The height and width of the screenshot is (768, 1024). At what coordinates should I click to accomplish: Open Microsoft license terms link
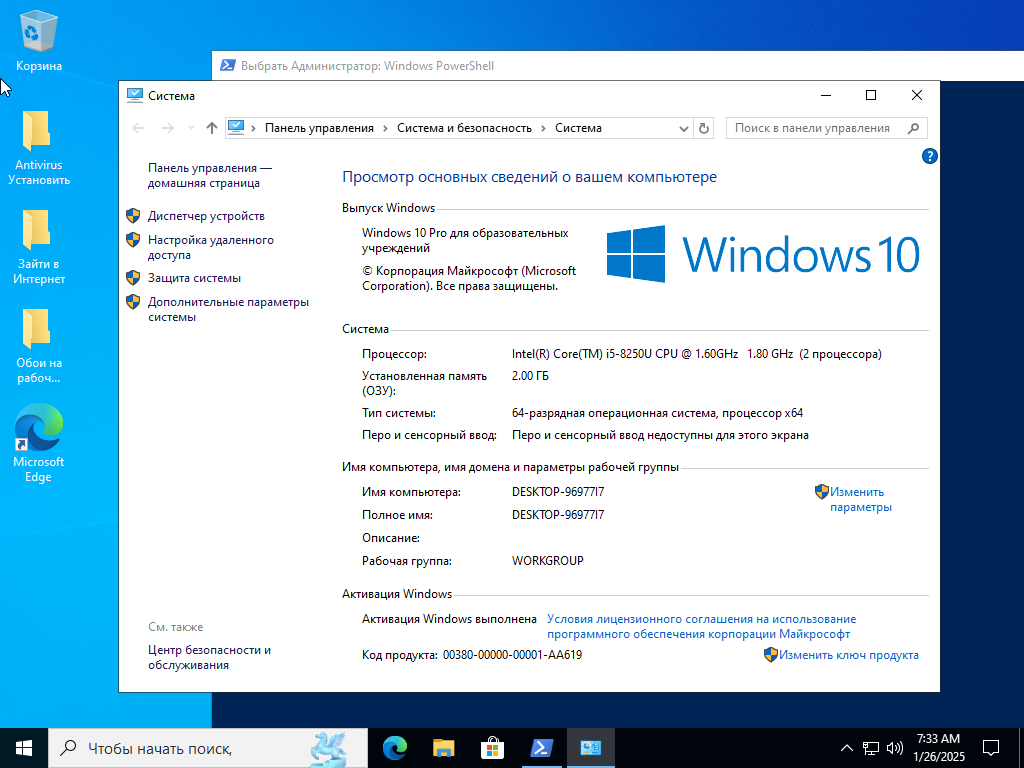click(x=701, y=626)
